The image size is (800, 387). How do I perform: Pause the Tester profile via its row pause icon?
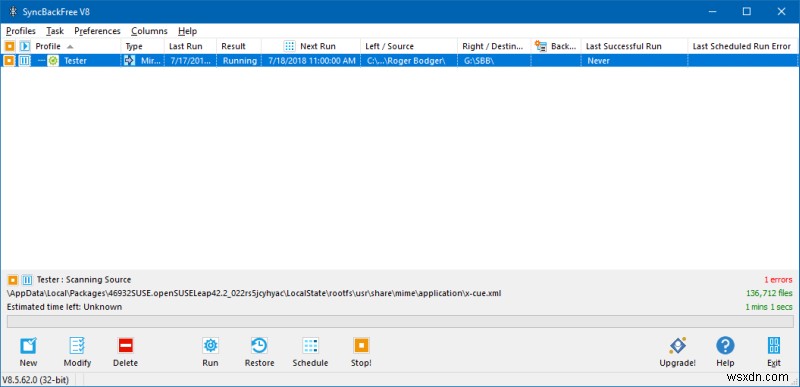coord(25,61)
